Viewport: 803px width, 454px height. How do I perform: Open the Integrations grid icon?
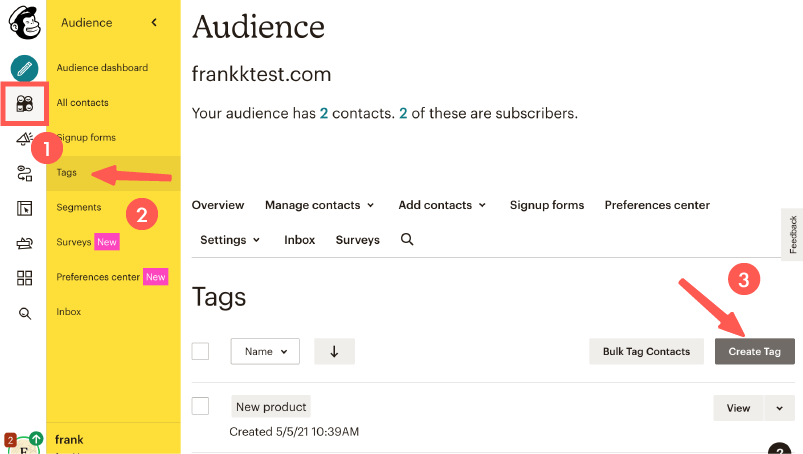(25, 278)
